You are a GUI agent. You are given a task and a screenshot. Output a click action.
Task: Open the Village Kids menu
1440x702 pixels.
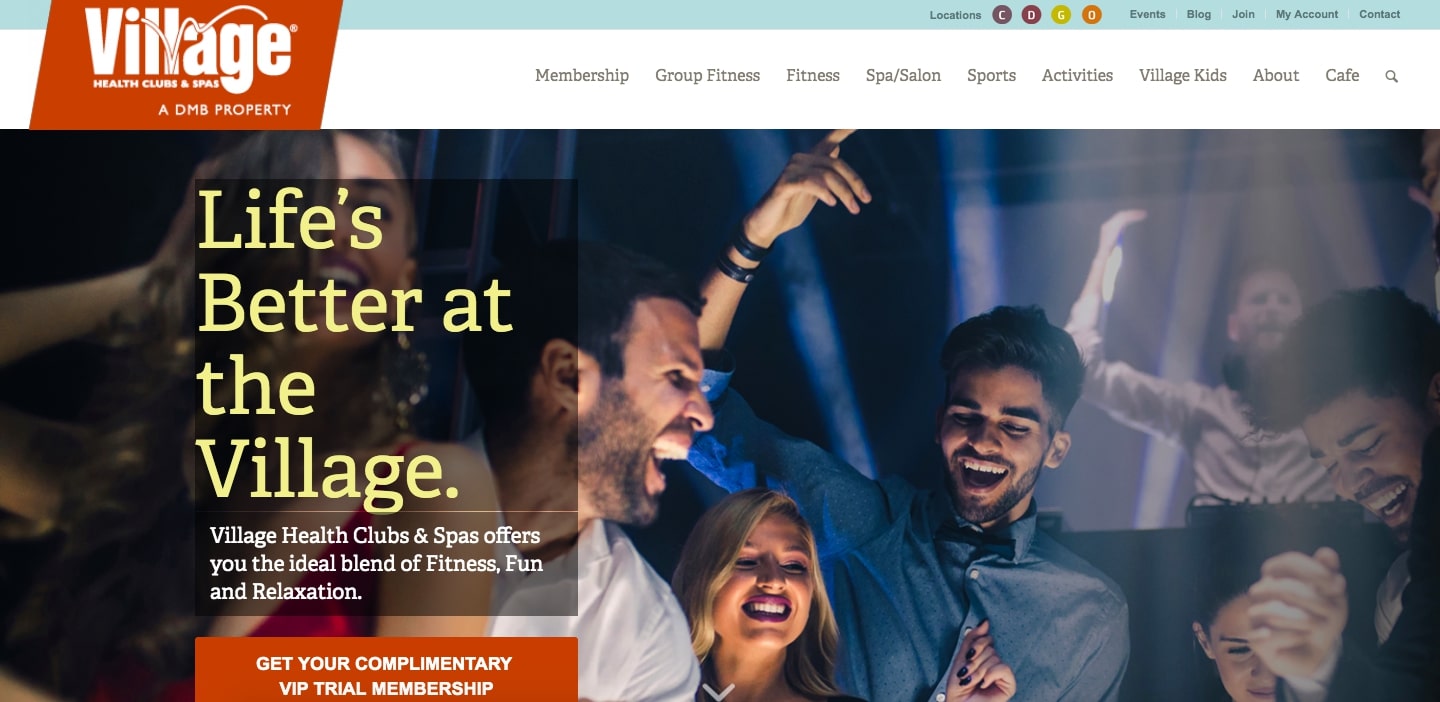tap(1183, 75)
